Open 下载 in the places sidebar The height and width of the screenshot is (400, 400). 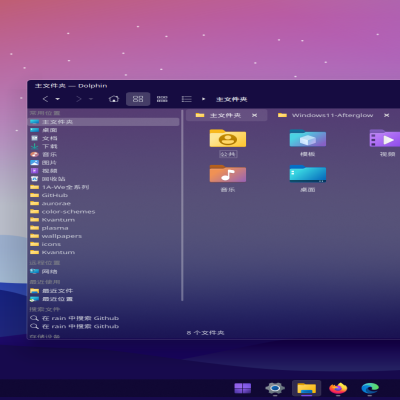[x=104, y=146]
